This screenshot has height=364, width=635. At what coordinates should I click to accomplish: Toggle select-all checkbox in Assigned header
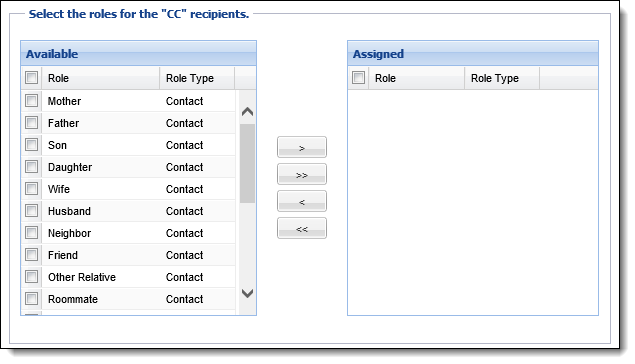click(358, 77)
